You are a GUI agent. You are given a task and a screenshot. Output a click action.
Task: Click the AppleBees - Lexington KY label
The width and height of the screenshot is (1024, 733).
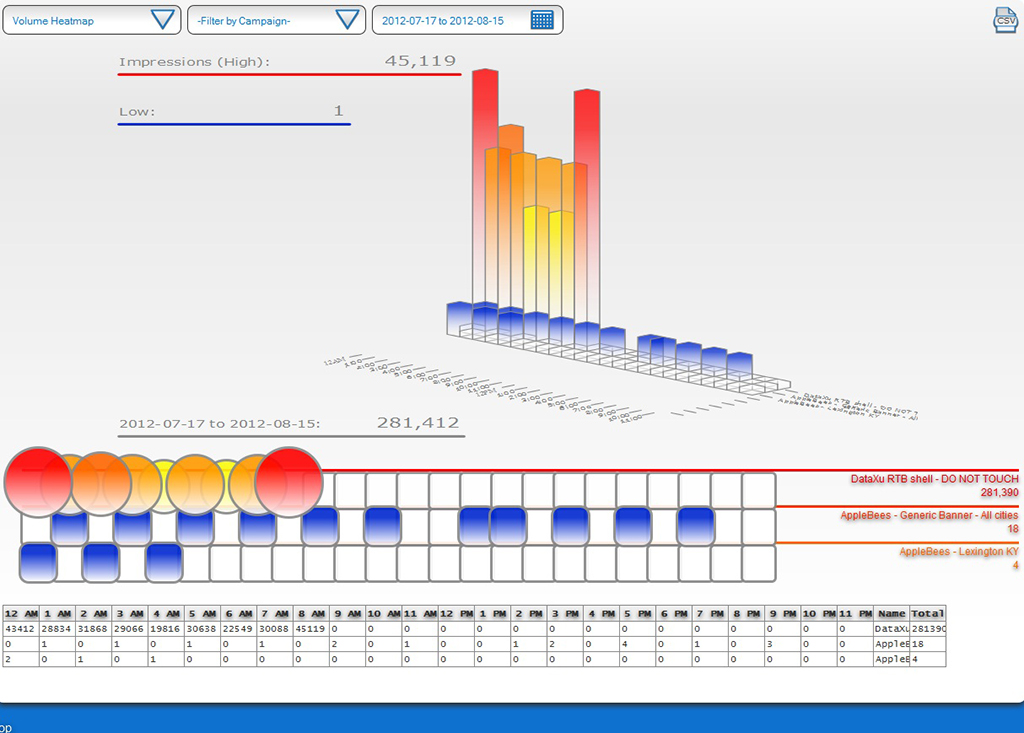pyautogui.click(x=958, y=552)
